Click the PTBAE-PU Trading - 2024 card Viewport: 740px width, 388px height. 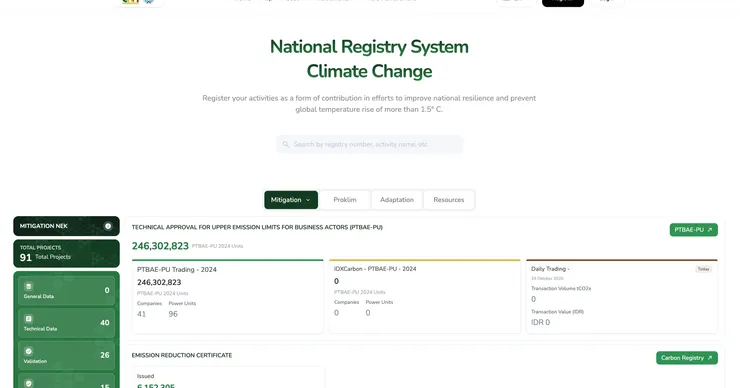227,296
